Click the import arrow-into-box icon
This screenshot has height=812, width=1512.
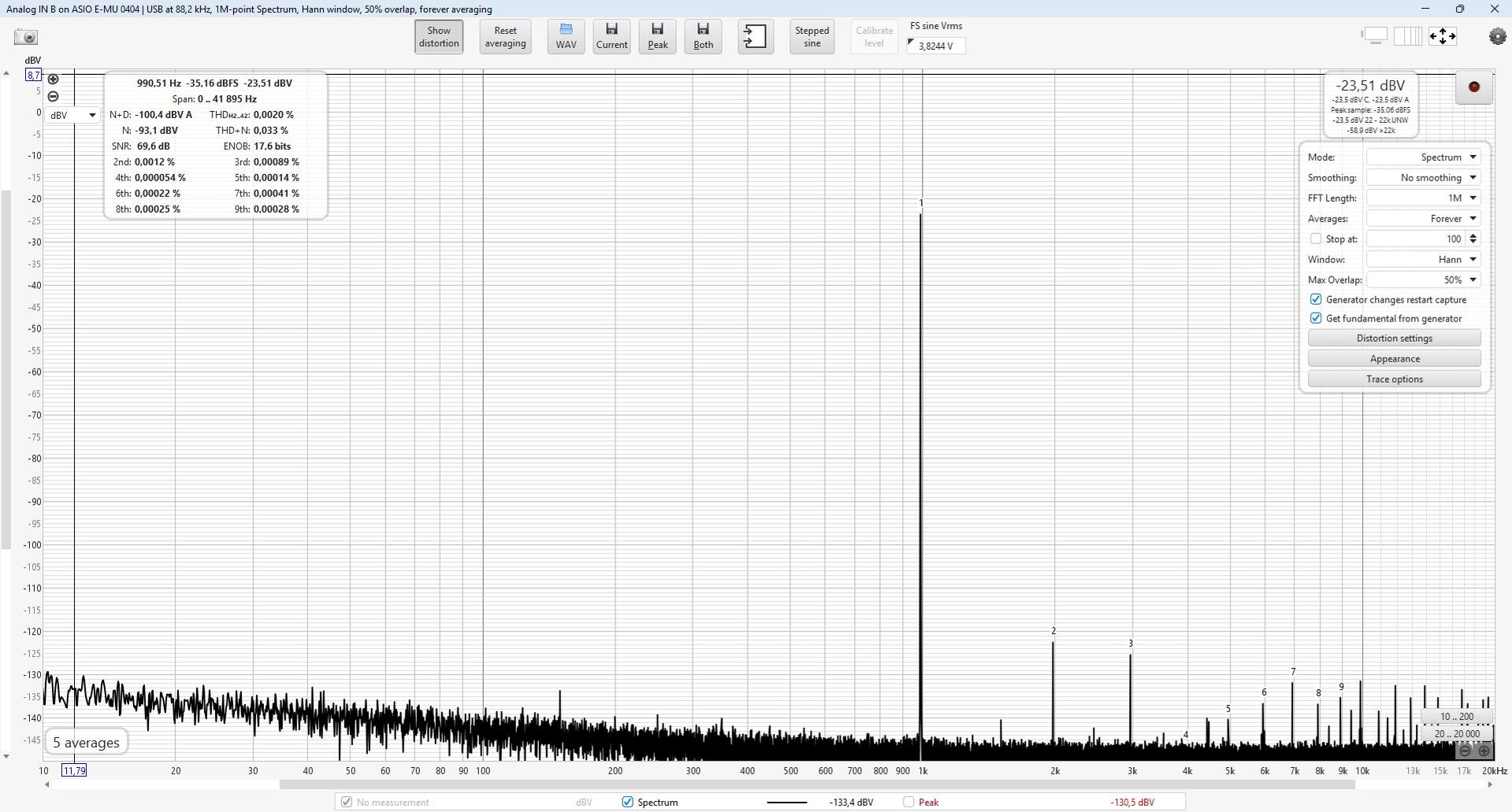[x=755, y=37]
